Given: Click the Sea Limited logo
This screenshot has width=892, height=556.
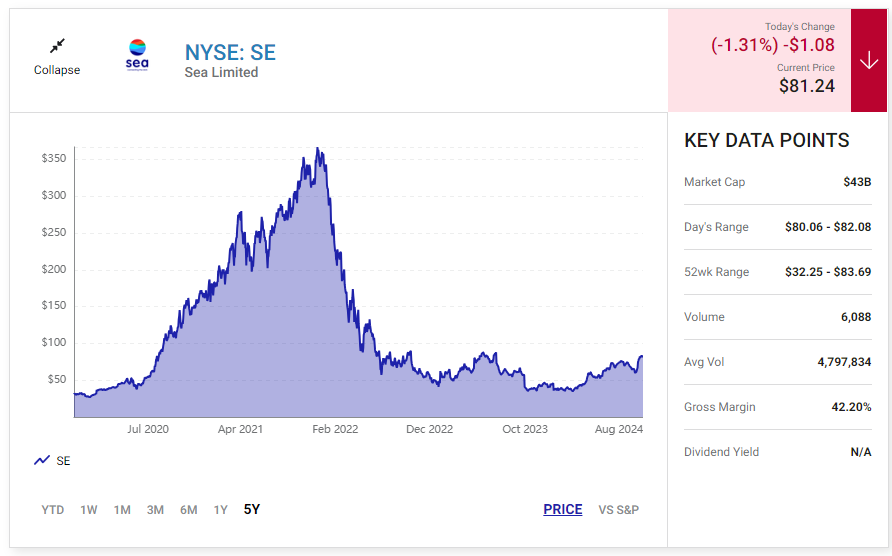Looking at the screenshot, I should (137, 54).
